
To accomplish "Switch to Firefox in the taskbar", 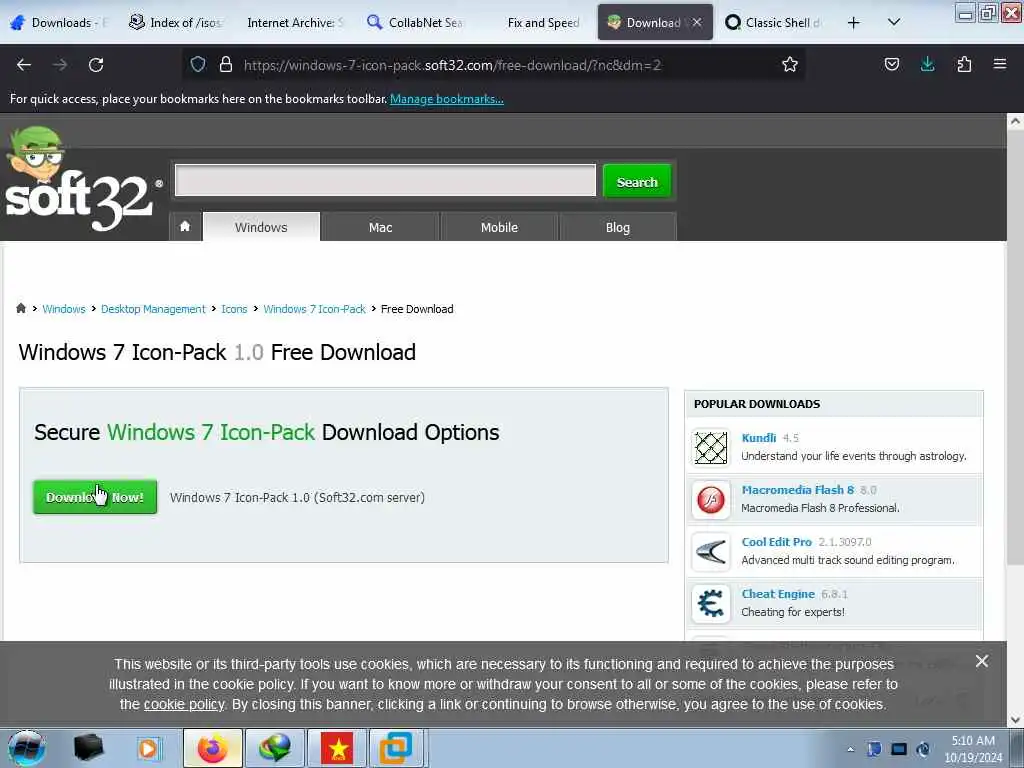I will click(212, 748).
